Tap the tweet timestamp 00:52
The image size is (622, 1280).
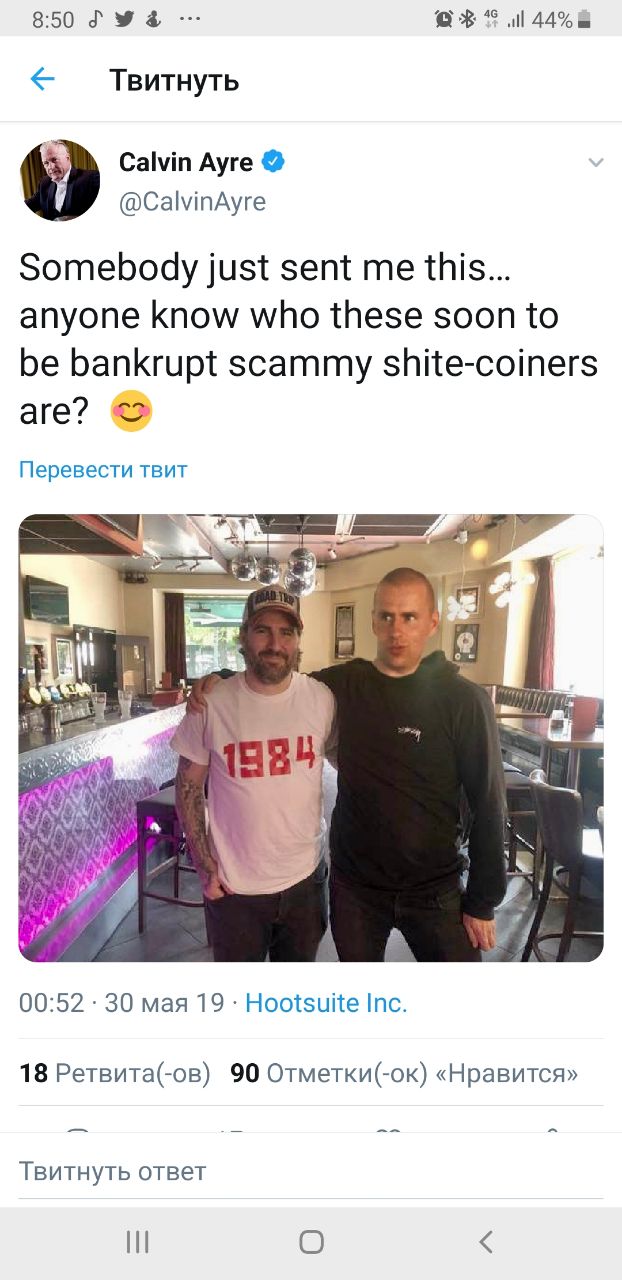coord(51,1003)
